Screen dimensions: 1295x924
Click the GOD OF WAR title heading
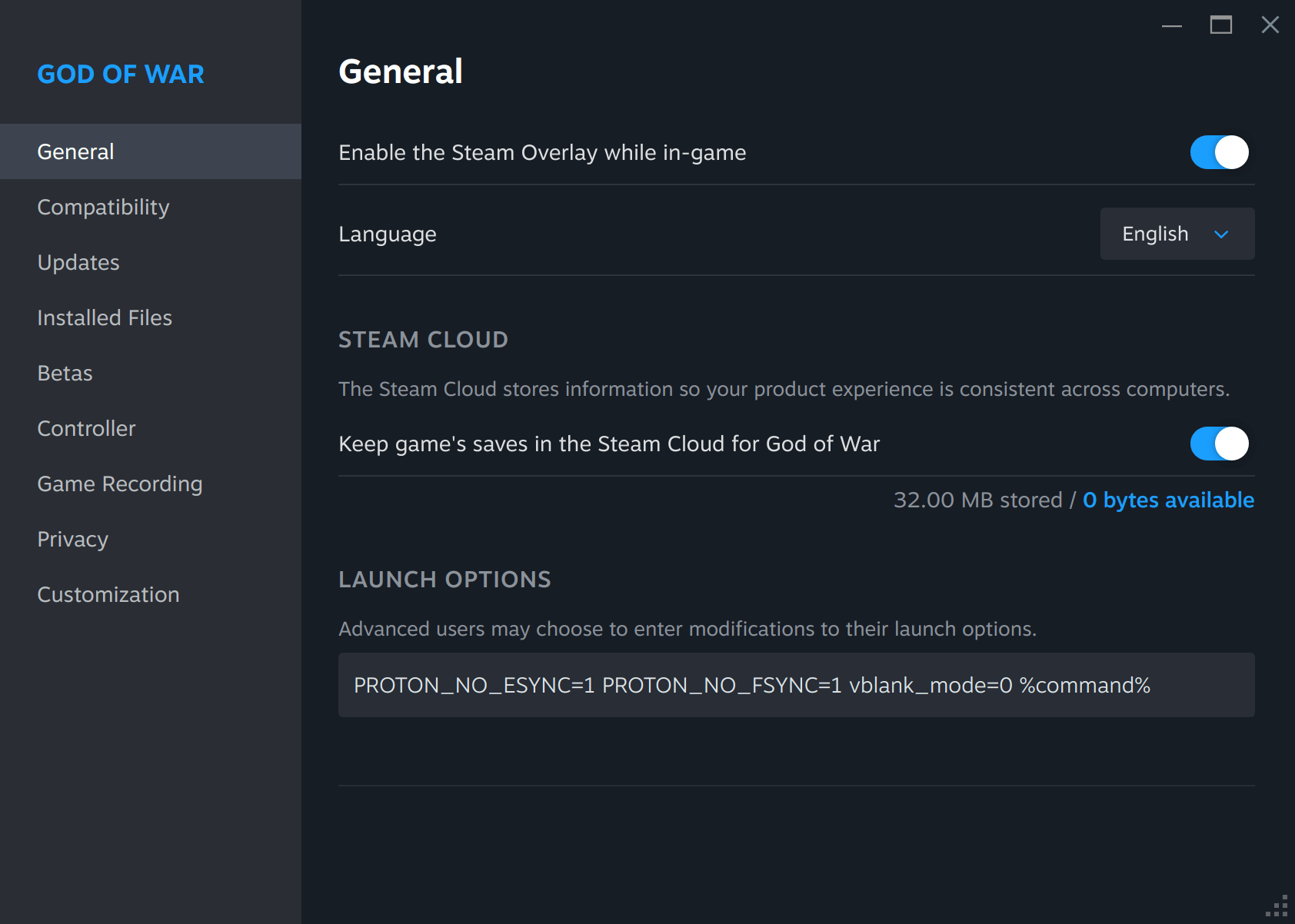point(121,74)
